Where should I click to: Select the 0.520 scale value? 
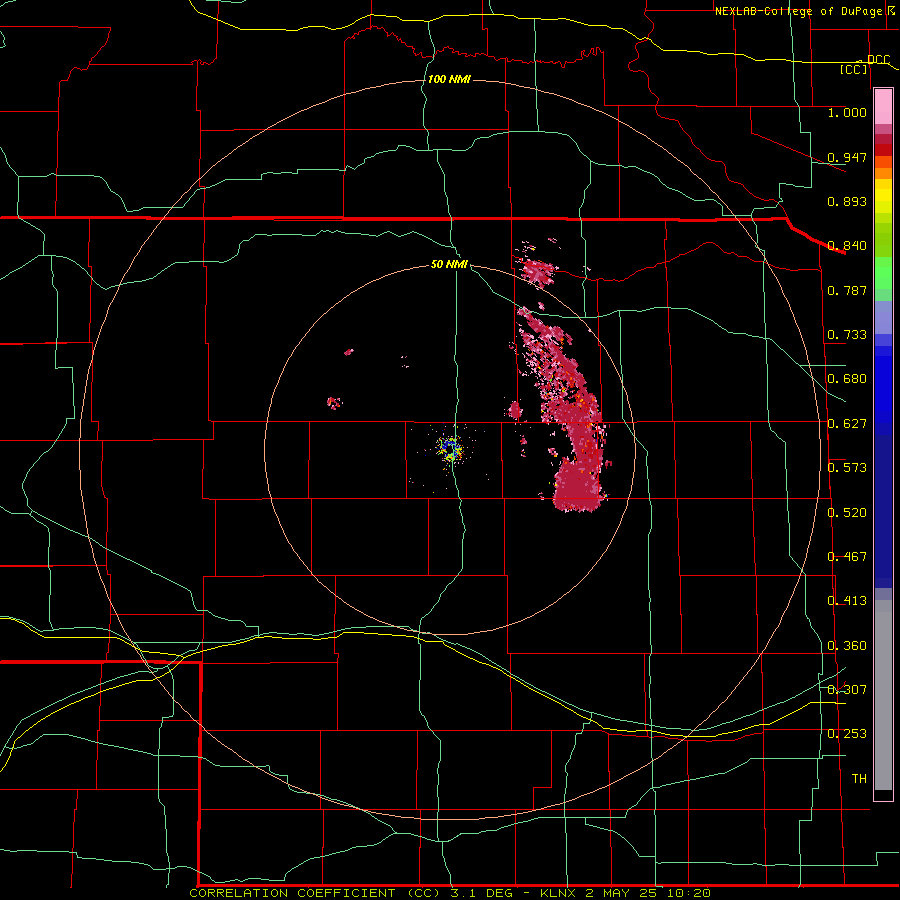[847, 513]
